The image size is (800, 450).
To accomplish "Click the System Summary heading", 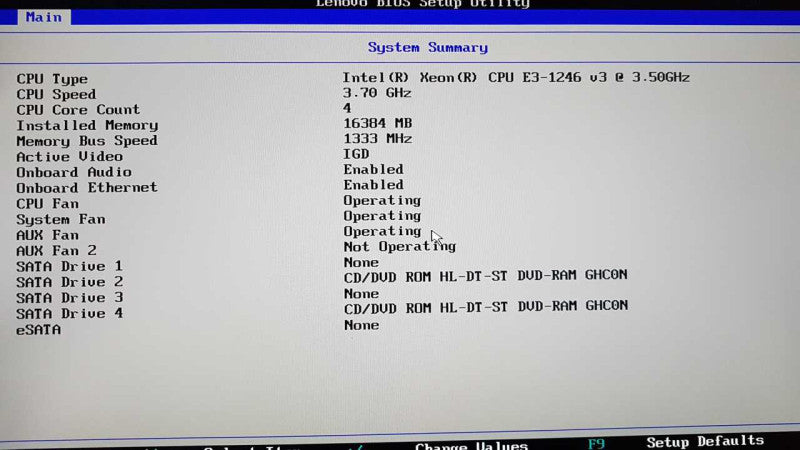I will [x=428, y=47].
